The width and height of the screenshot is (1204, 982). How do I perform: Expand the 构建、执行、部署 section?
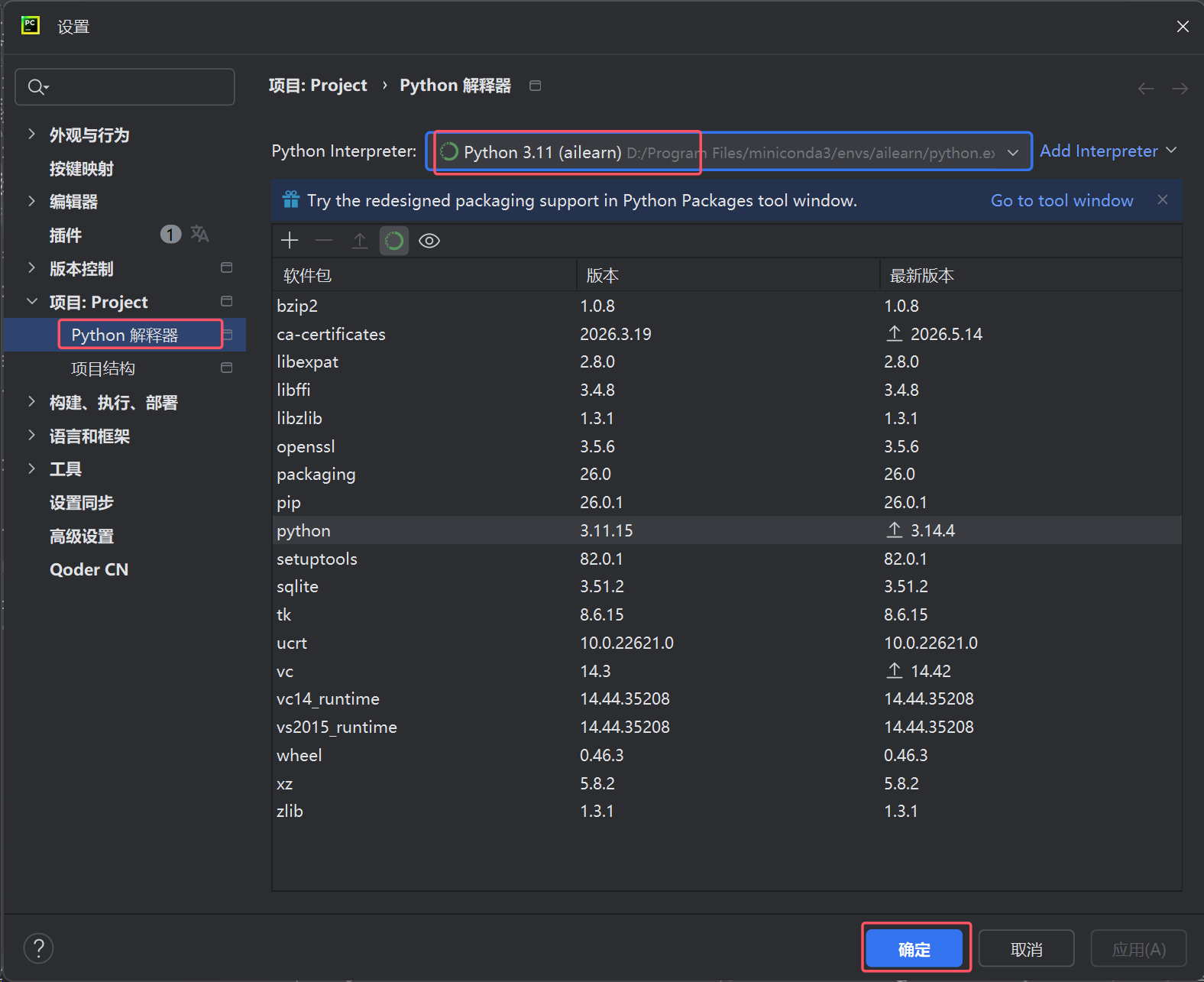click(x=31, y=401)
